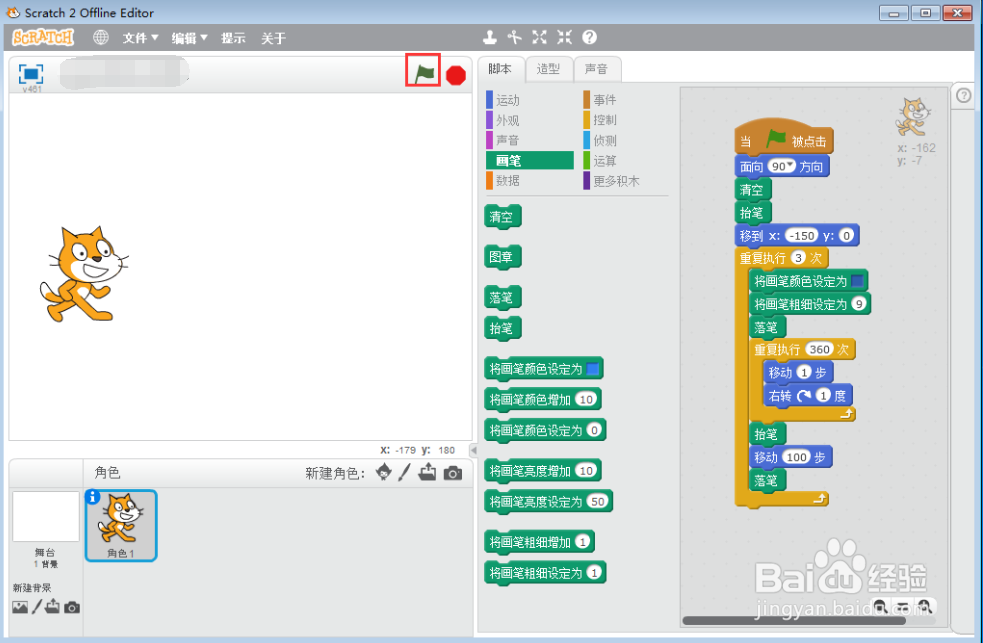Viewport: 983px width, 643px height.
Task: Click the block help question-mark tool
Action: 589,38
